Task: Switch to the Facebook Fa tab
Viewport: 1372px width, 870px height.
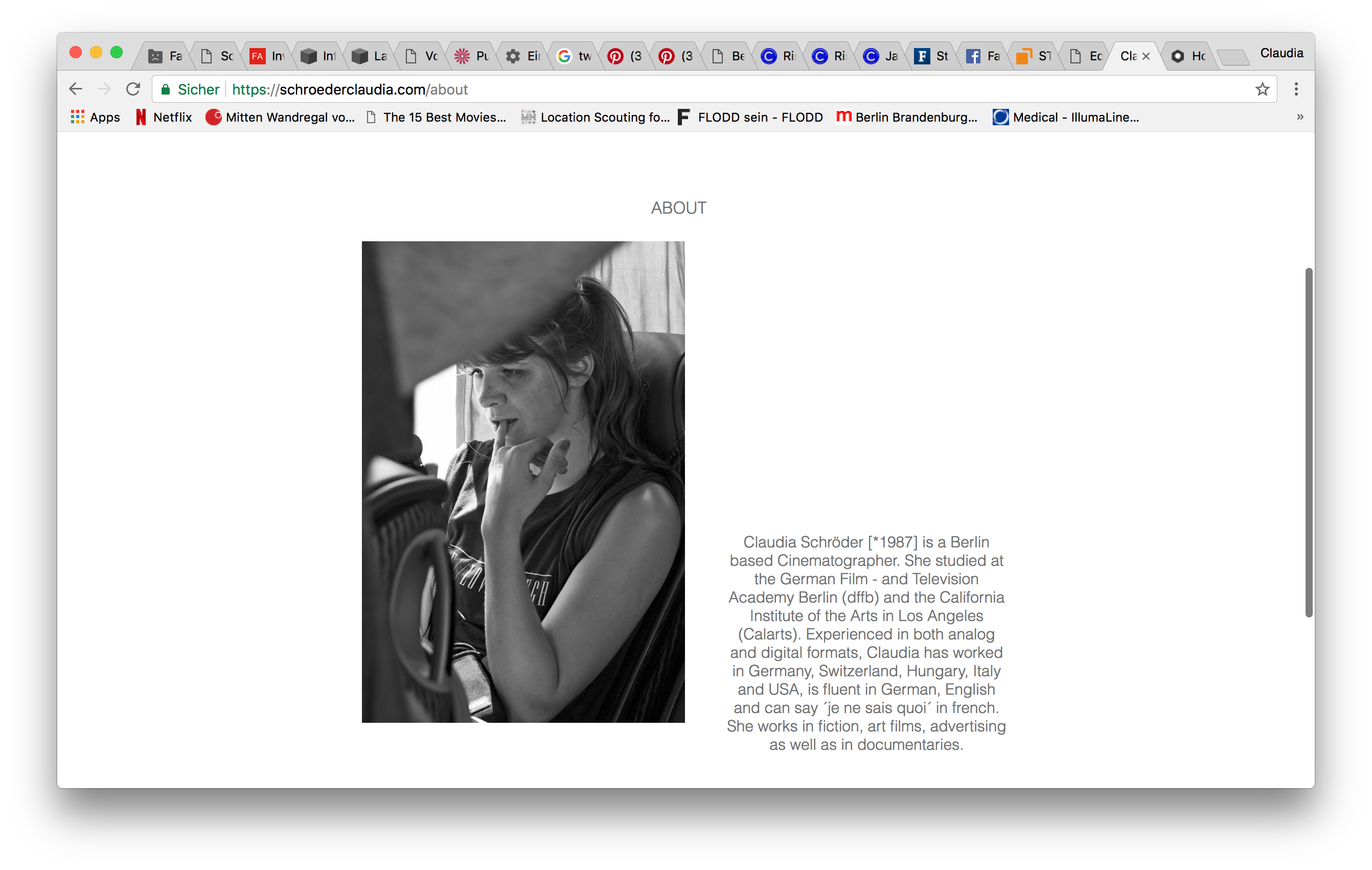Action: tap(984, 56)
